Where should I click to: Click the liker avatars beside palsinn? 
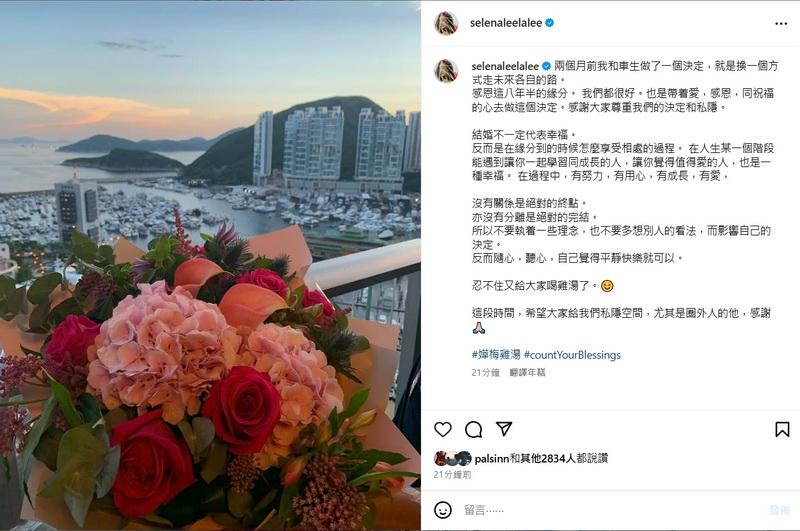point(453,459)
